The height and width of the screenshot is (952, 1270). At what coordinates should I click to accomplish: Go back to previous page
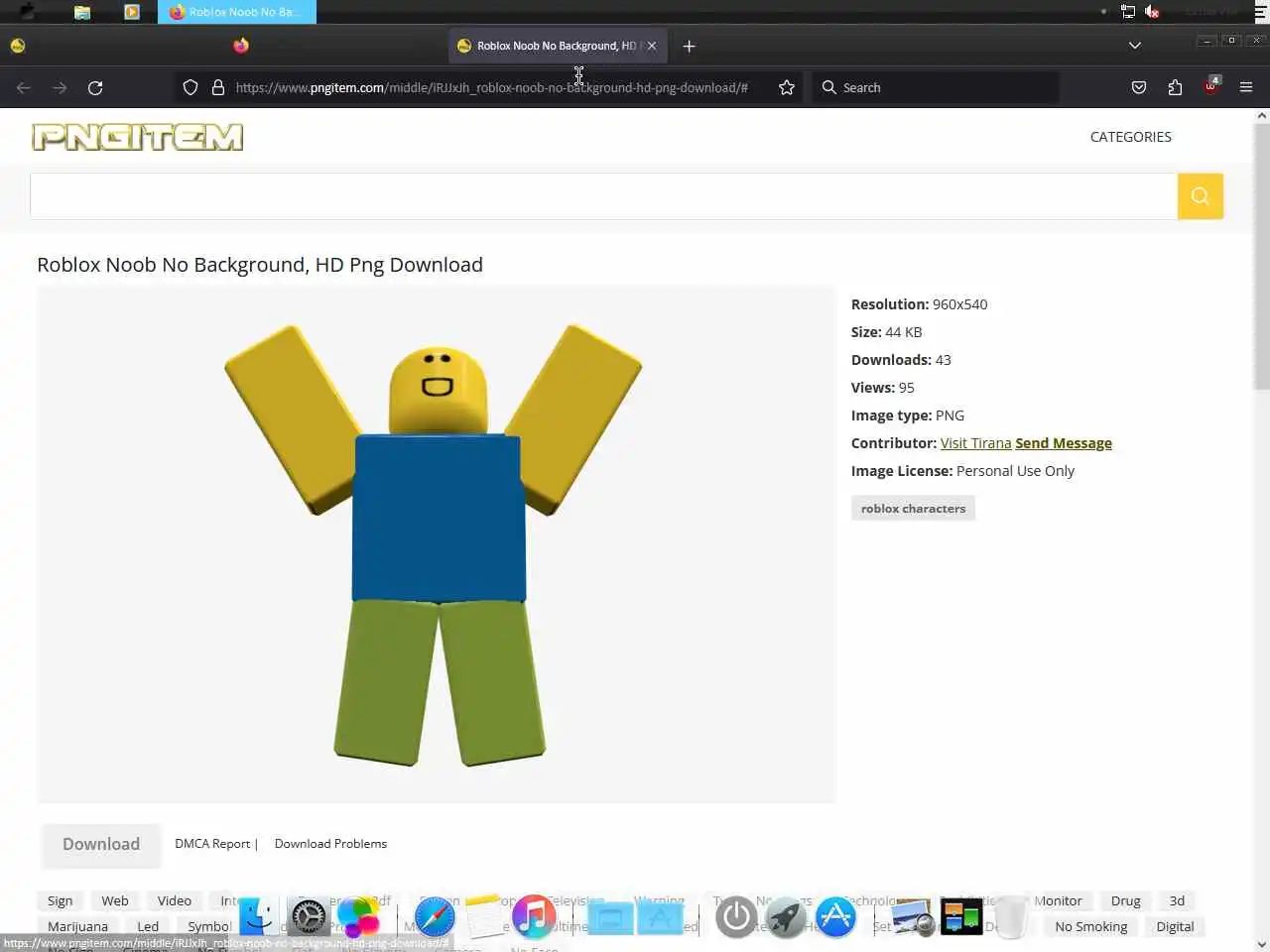pyautogui.click(x=24, y=87)
